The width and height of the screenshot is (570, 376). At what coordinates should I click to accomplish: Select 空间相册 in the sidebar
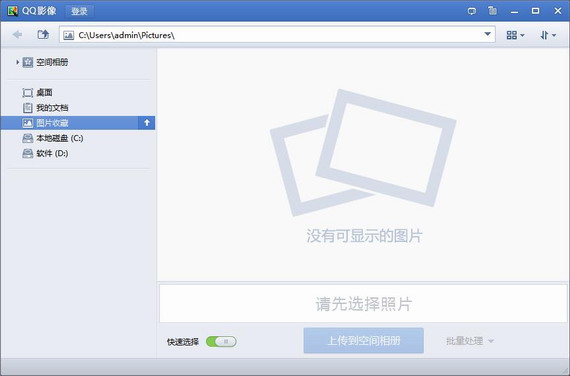point(52,63)
